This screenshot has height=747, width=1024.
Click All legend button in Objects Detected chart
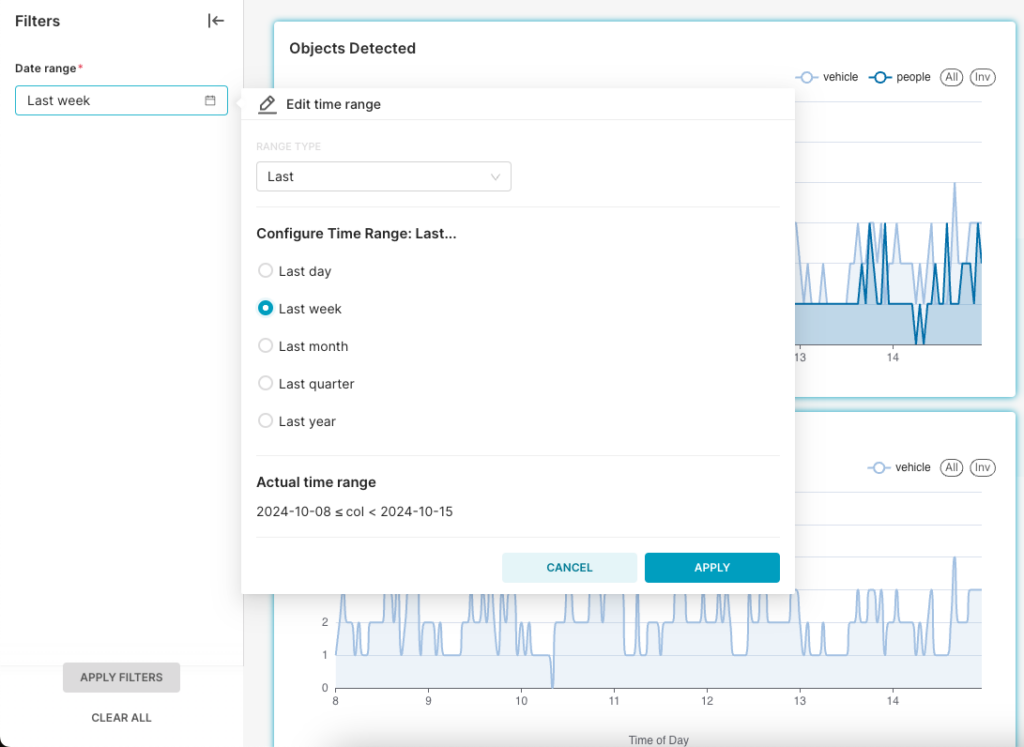coord(952,77)
